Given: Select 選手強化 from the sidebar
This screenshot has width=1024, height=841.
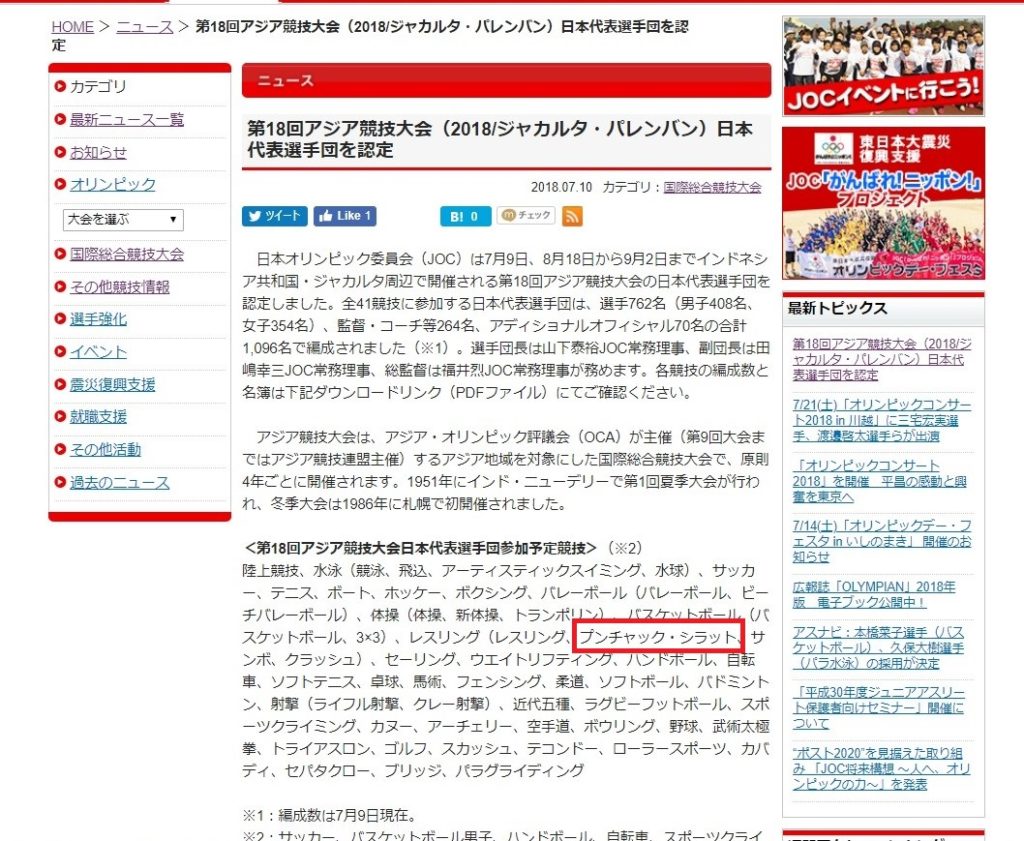Looking at the screenshot, I should (98, 319).
